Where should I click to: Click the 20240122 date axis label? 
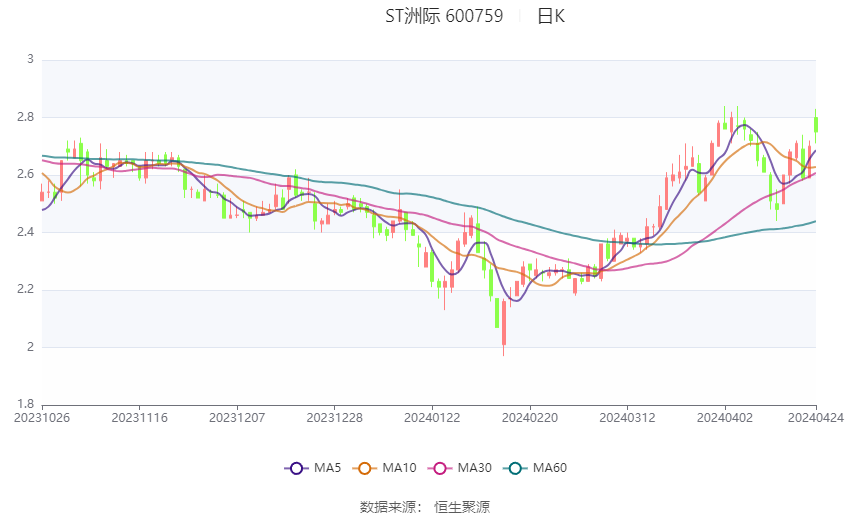point(432,418)
